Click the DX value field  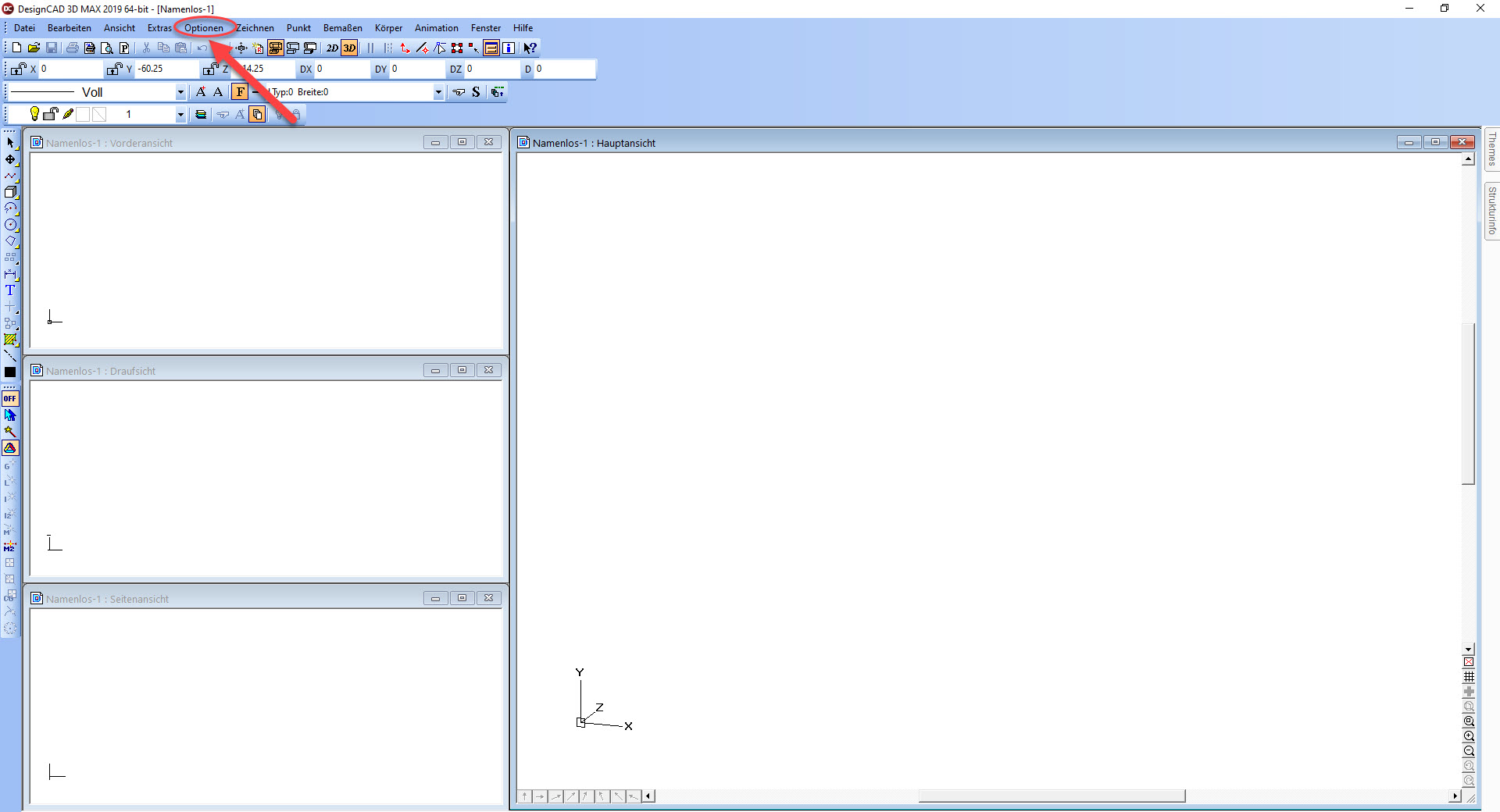(x=341, y=69)
